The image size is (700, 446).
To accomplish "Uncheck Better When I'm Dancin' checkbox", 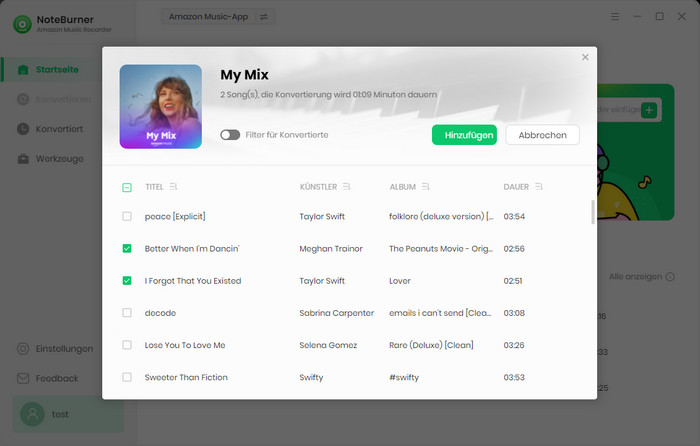I will [x=127, y=249].
